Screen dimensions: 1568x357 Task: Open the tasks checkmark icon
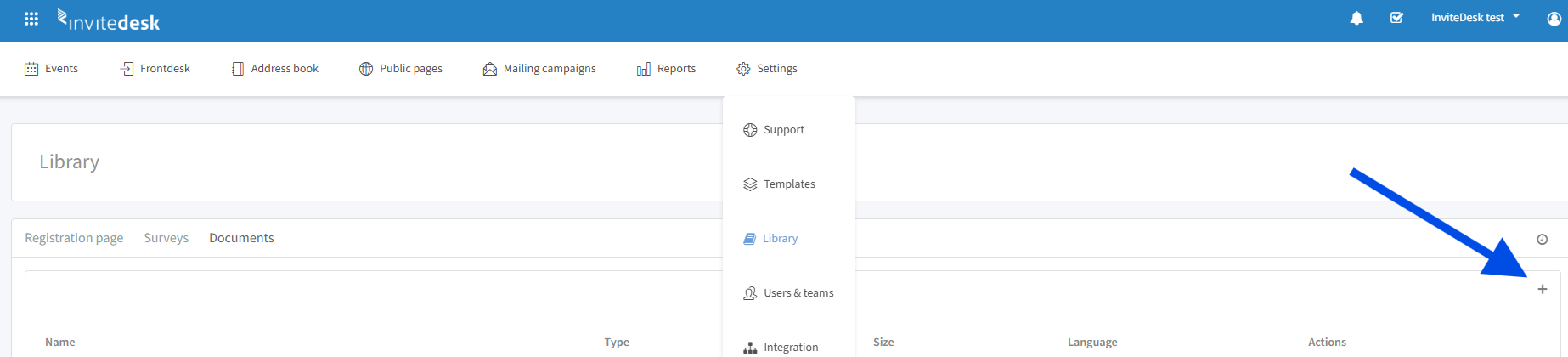tap(1396, 18)
